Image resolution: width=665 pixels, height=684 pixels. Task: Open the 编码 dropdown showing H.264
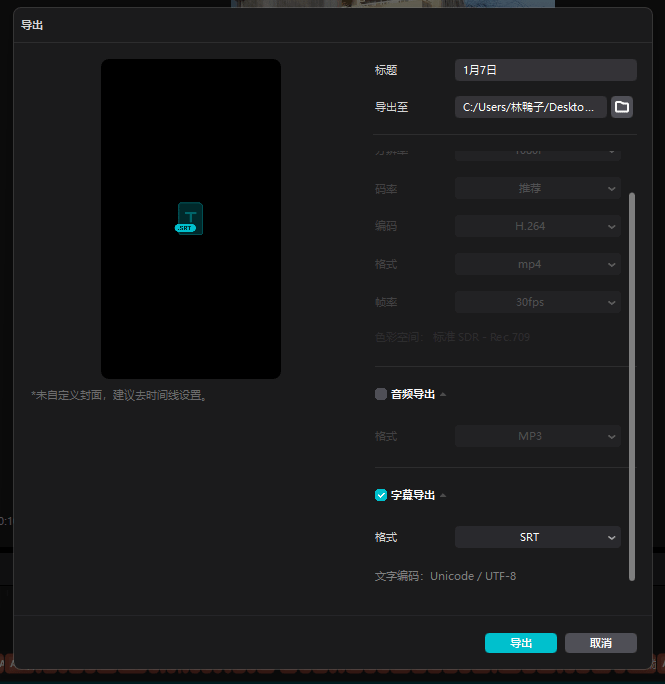pos(538,226)
